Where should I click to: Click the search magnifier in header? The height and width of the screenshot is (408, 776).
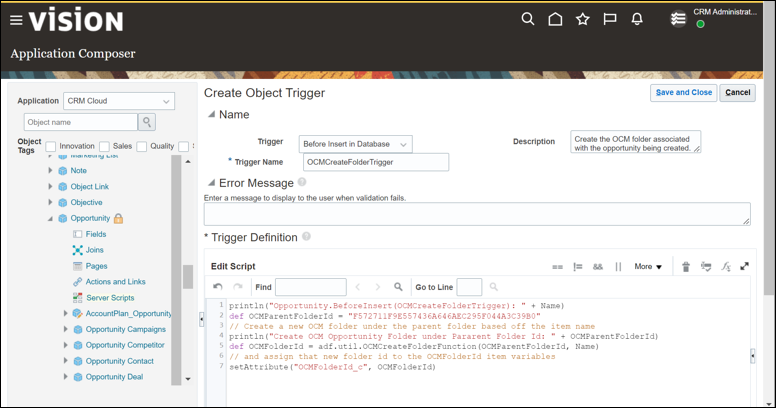(x=528, y=19)
